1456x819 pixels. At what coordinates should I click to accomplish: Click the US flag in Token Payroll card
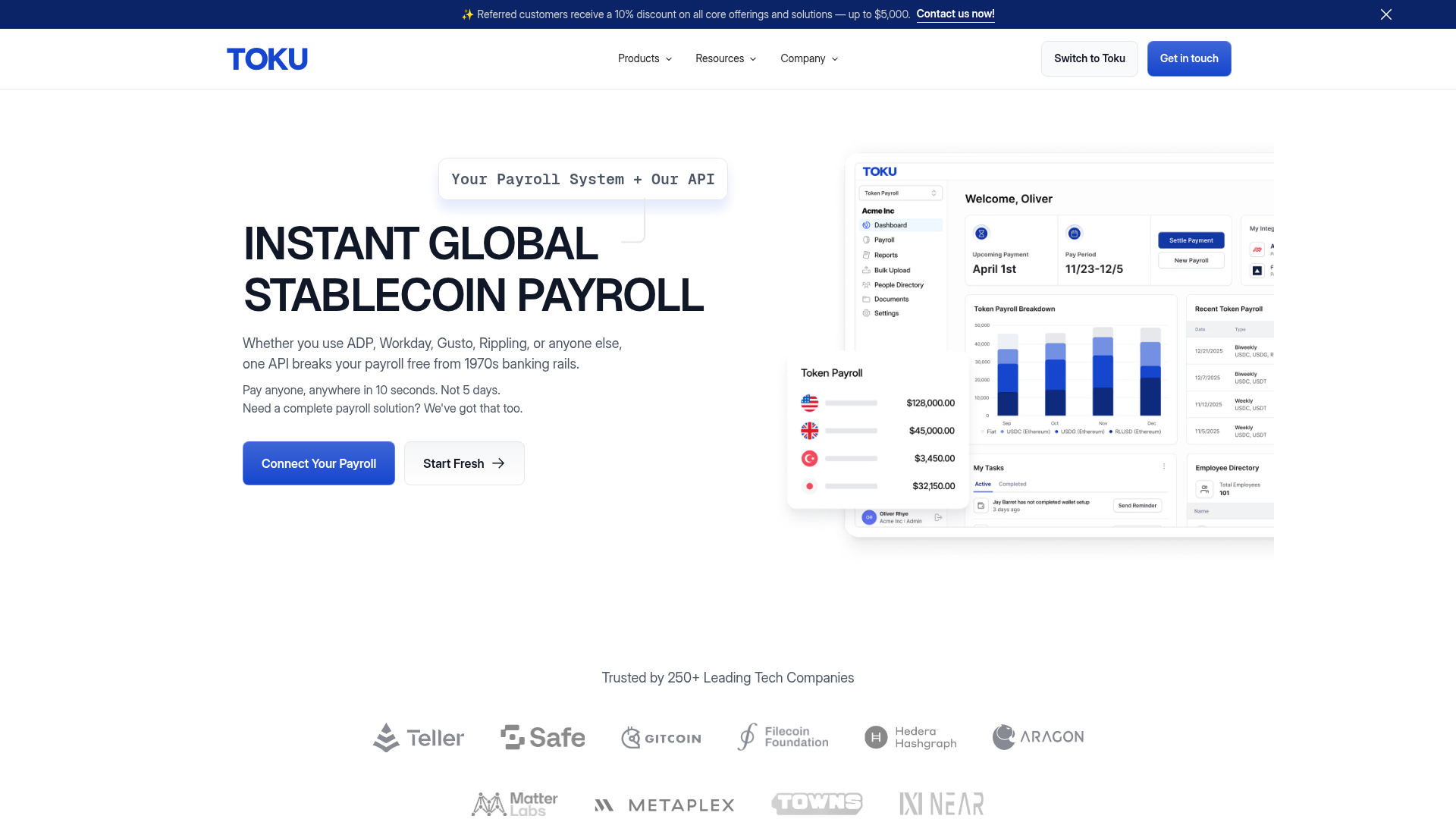[810, 403]
